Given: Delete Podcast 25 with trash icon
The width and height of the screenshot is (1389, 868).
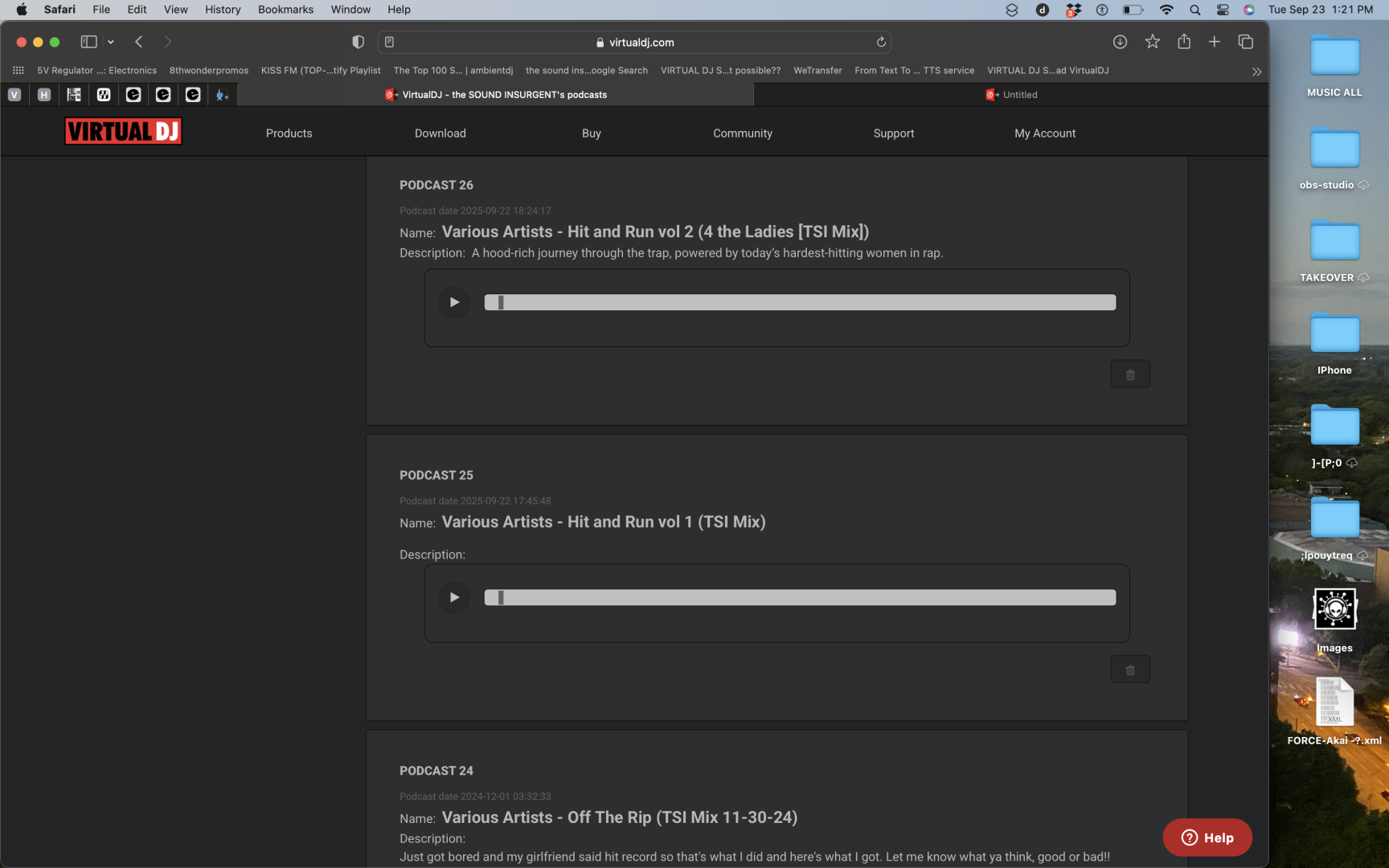Looking at the screenshot, I should tap(1130, 669).
